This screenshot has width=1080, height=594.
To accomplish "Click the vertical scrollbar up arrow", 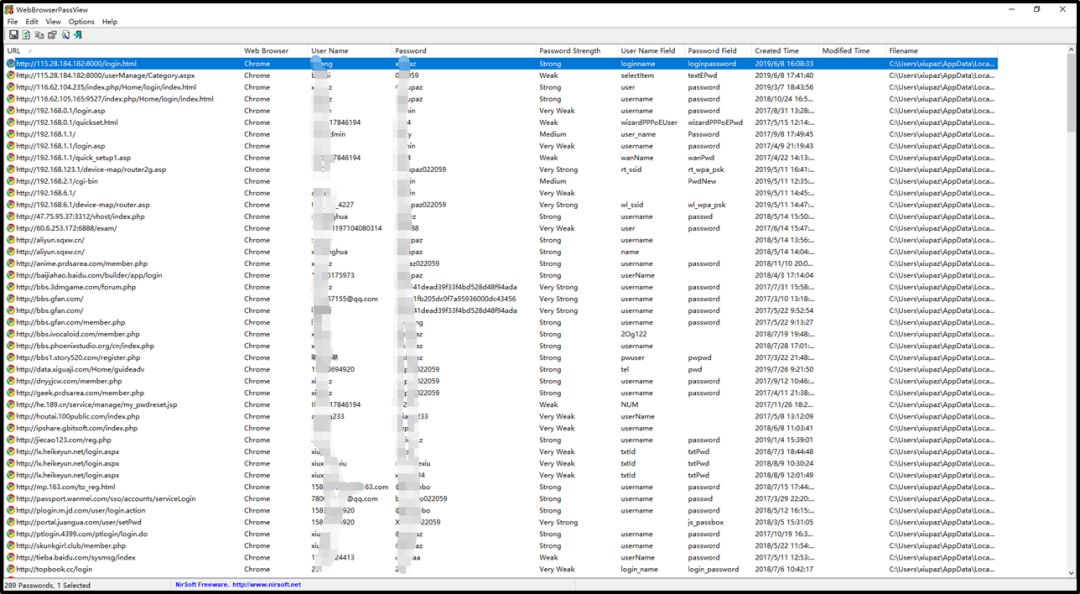I will pyautogui.click(x=1071, y=49).
